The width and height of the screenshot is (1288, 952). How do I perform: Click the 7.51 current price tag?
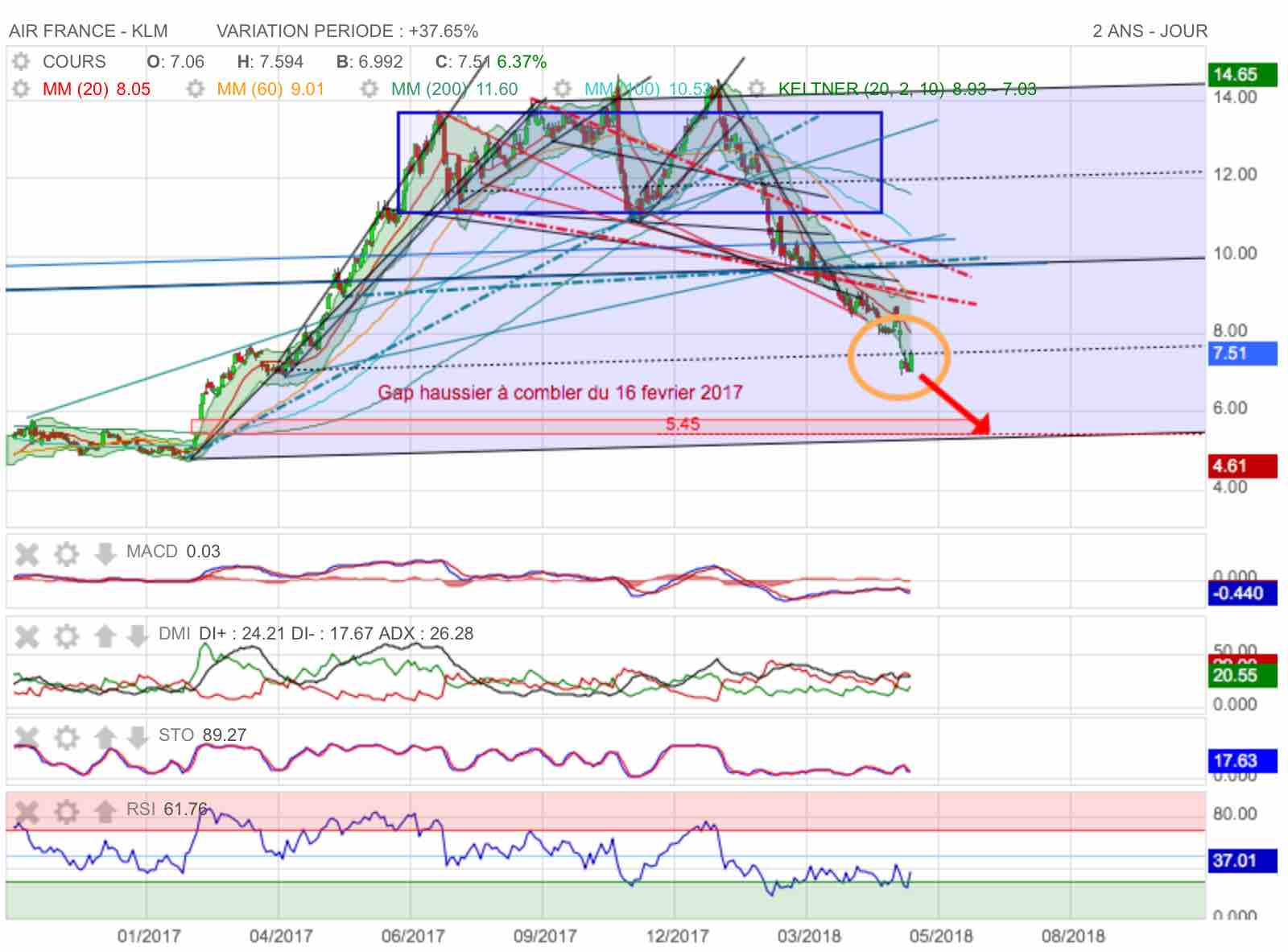(x=1242, y=354)
